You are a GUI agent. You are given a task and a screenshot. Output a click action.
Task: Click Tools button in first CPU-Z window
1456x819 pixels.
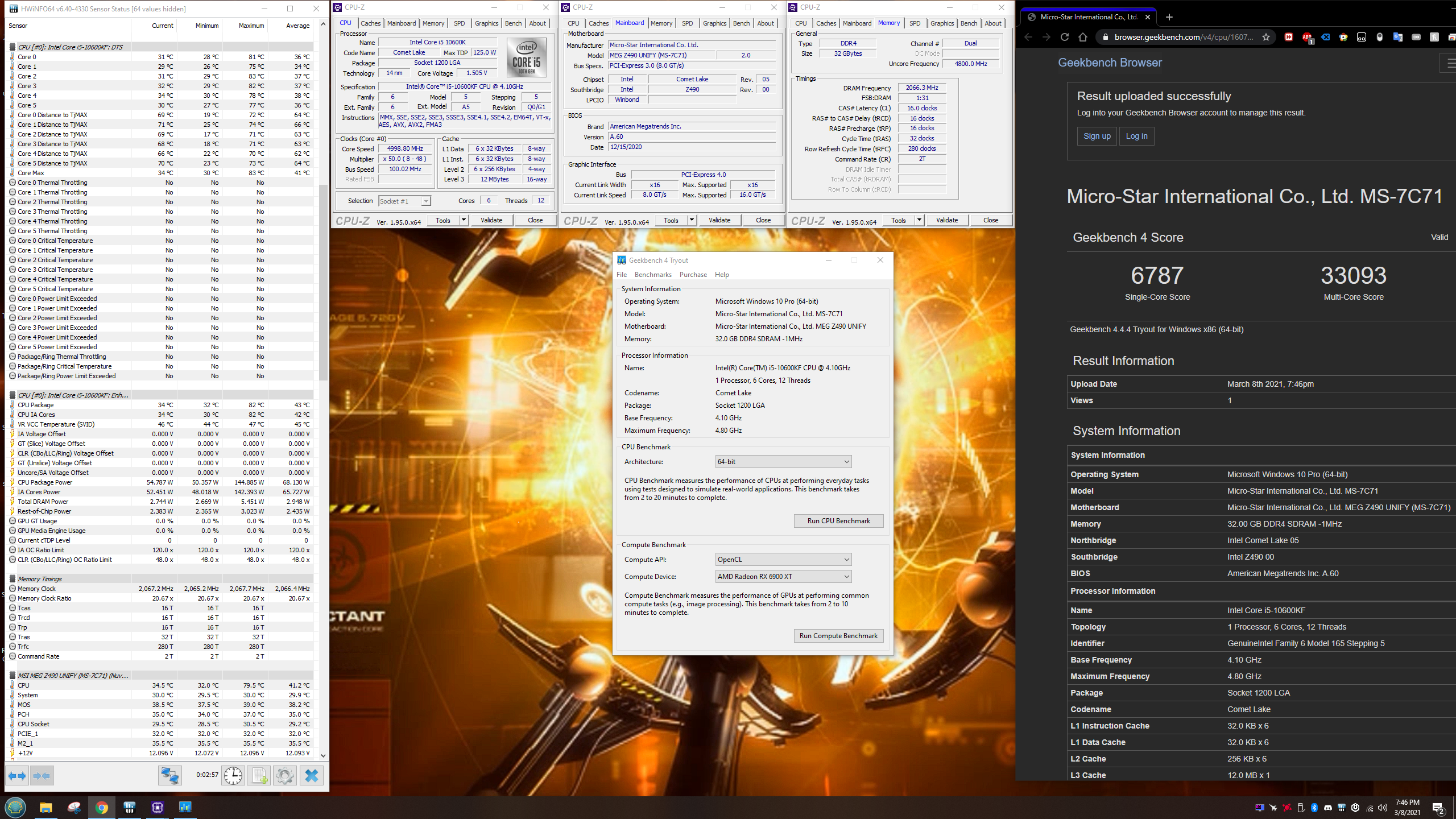pyautogui.click(x=443, y=220)
